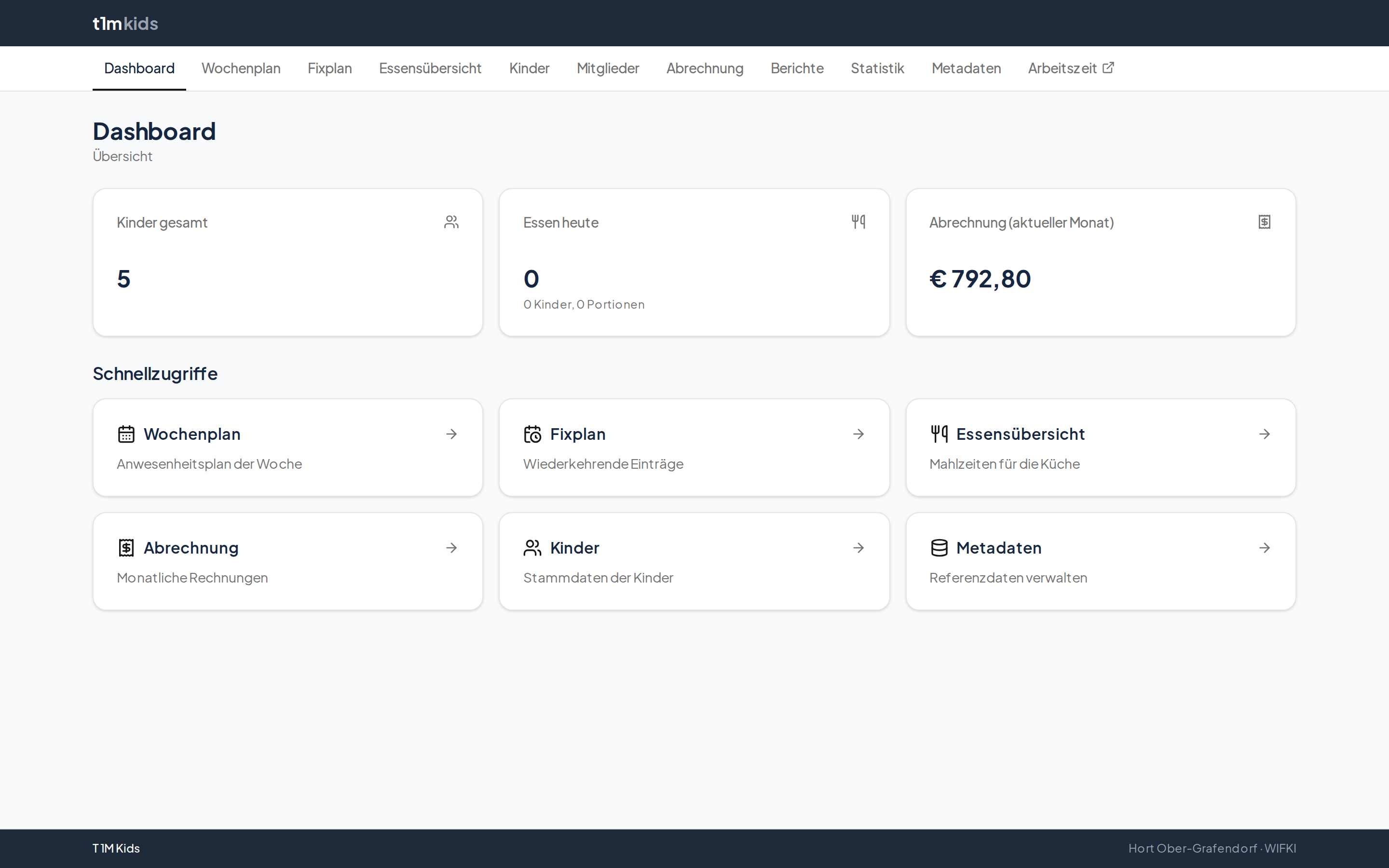Click 'T1M Kids' in the footer
The height and width of the screenshot is (868, 1389).
(x=116, y=848)
